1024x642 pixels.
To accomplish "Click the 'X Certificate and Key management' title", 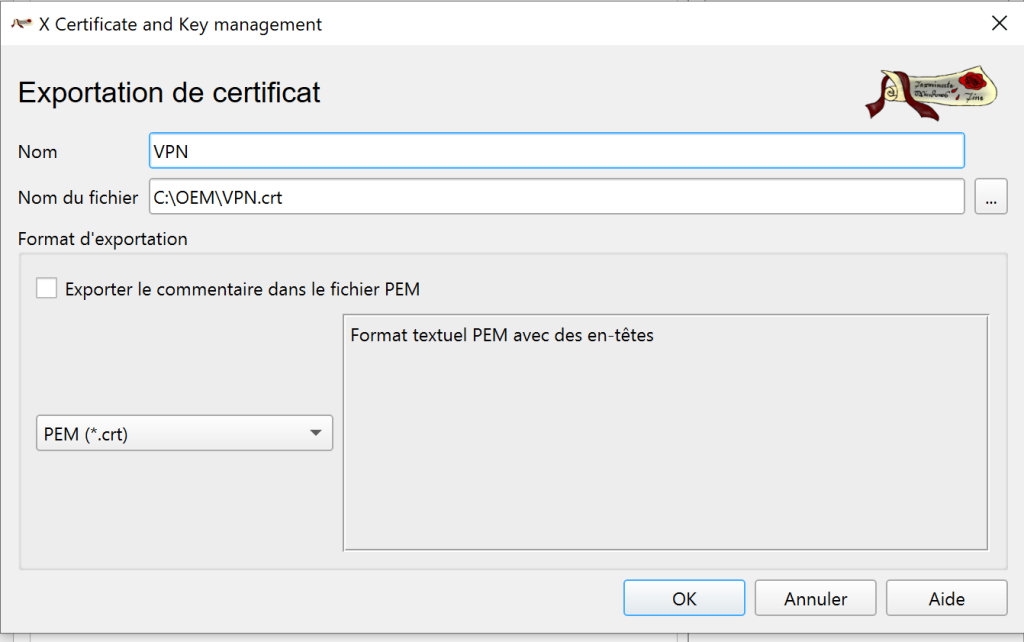I will (180, 25).
